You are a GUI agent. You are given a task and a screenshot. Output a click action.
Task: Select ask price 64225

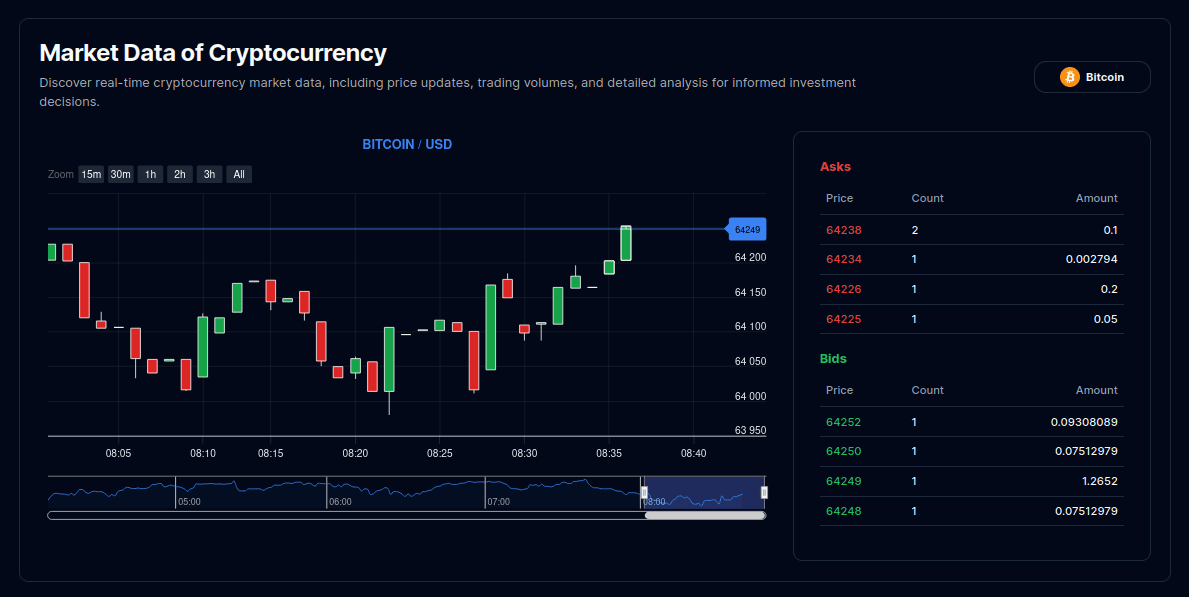click(x=843, y=319)
